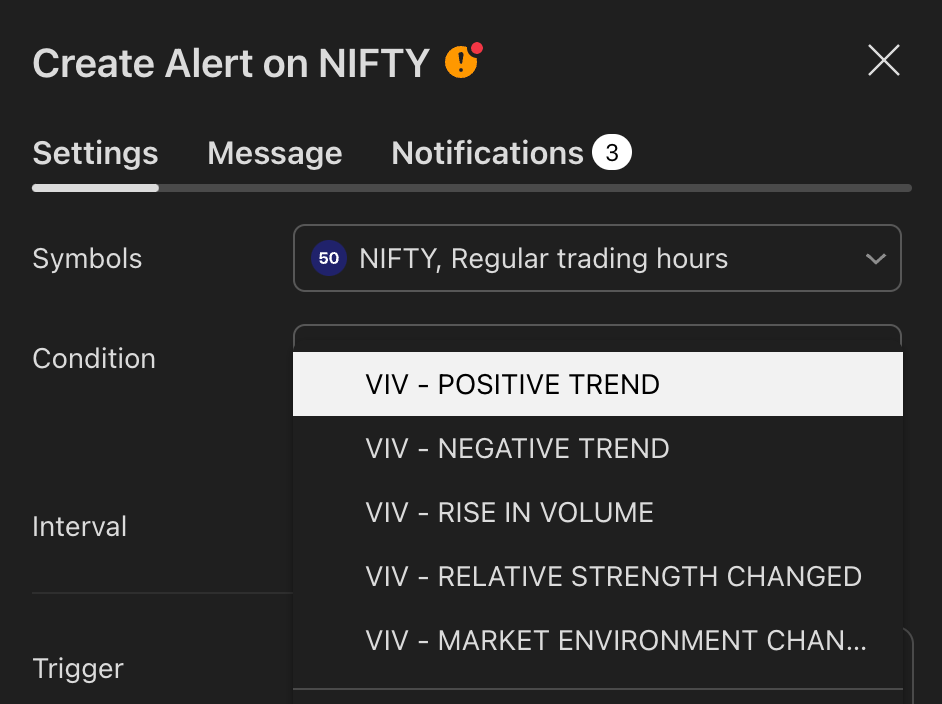Click the Notifications count badge showing 3
Viewport: 942px width, 704px height.
click(x=611, y=153)
